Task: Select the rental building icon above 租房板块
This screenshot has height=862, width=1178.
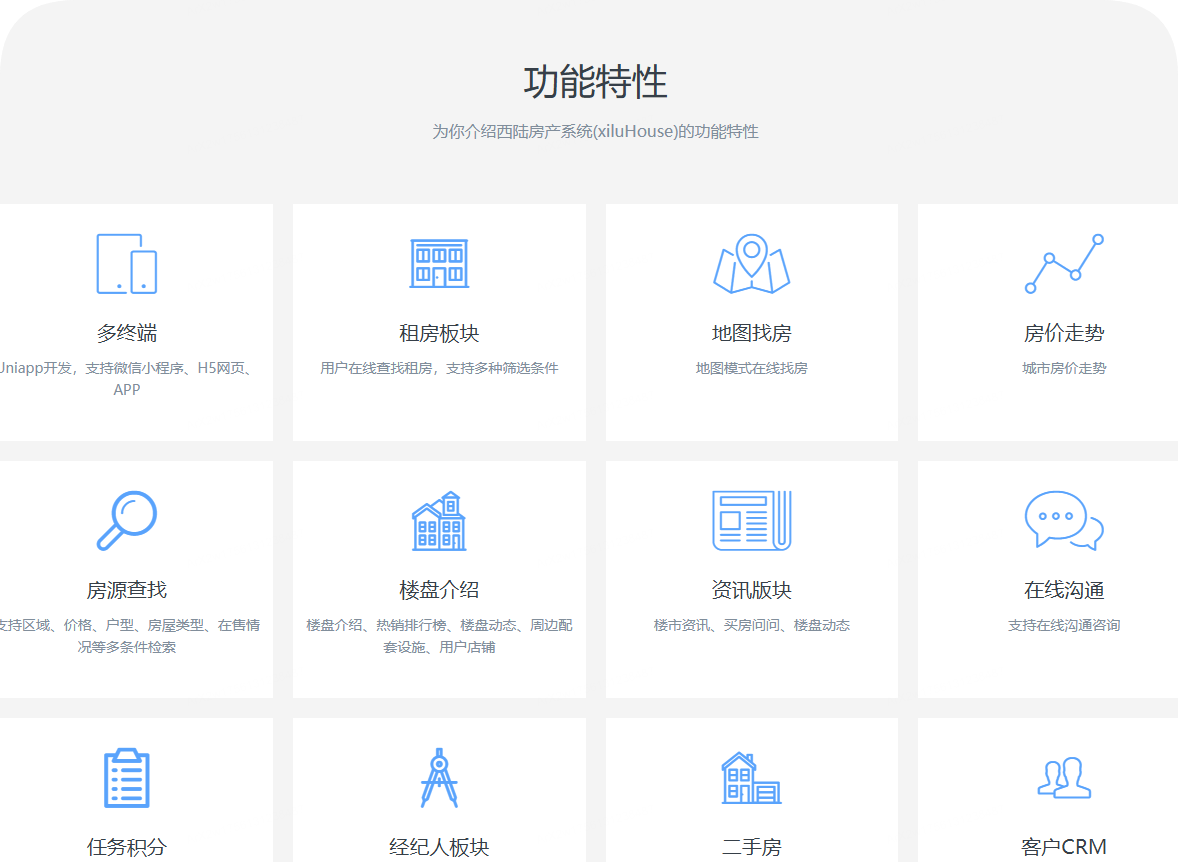Action: coord(439,264)
